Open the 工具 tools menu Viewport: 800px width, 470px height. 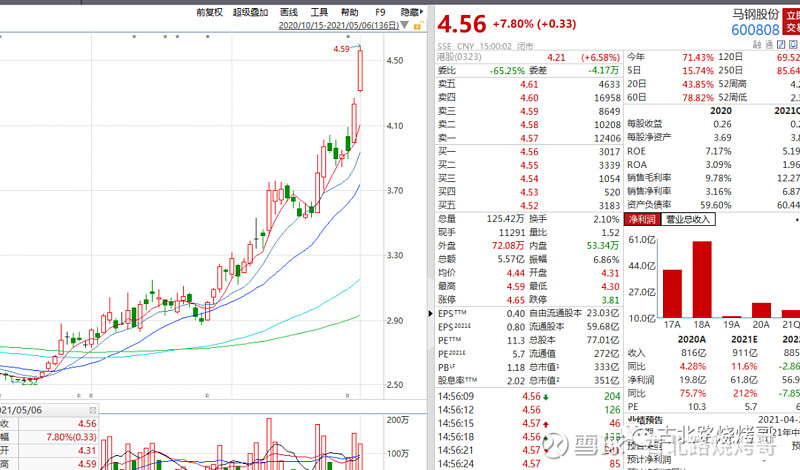pos(319,12)
